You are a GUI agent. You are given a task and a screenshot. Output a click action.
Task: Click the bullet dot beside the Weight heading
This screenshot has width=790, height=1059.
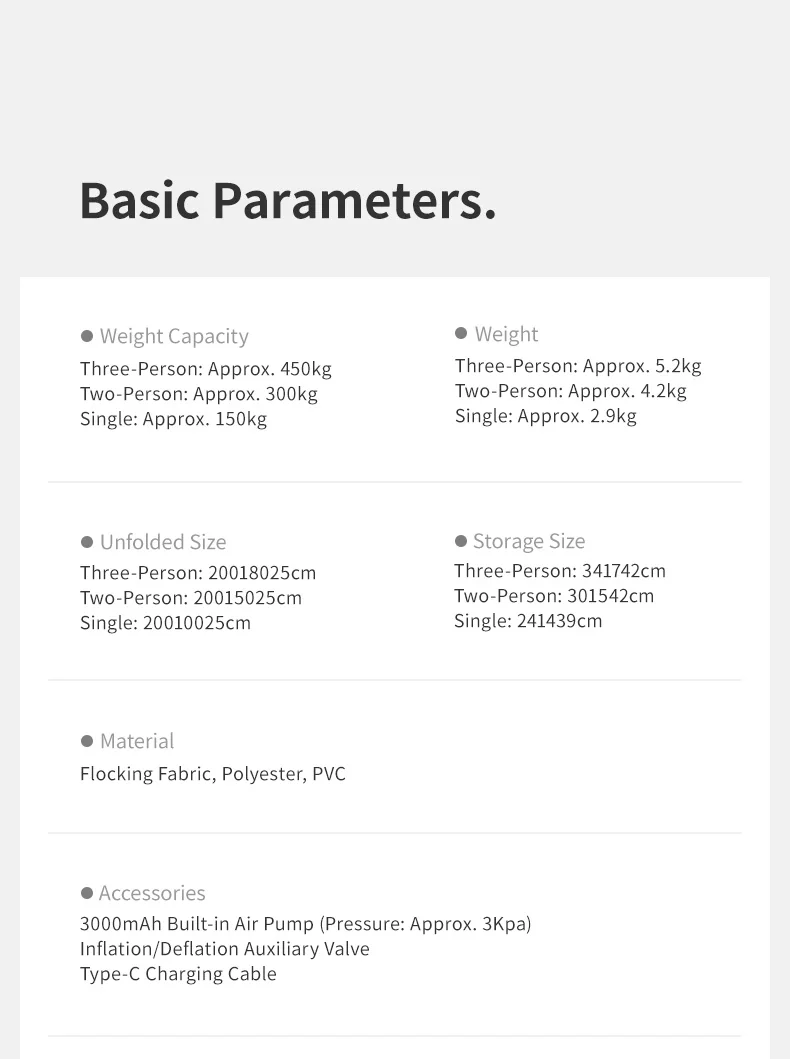(x=461, y=333)
